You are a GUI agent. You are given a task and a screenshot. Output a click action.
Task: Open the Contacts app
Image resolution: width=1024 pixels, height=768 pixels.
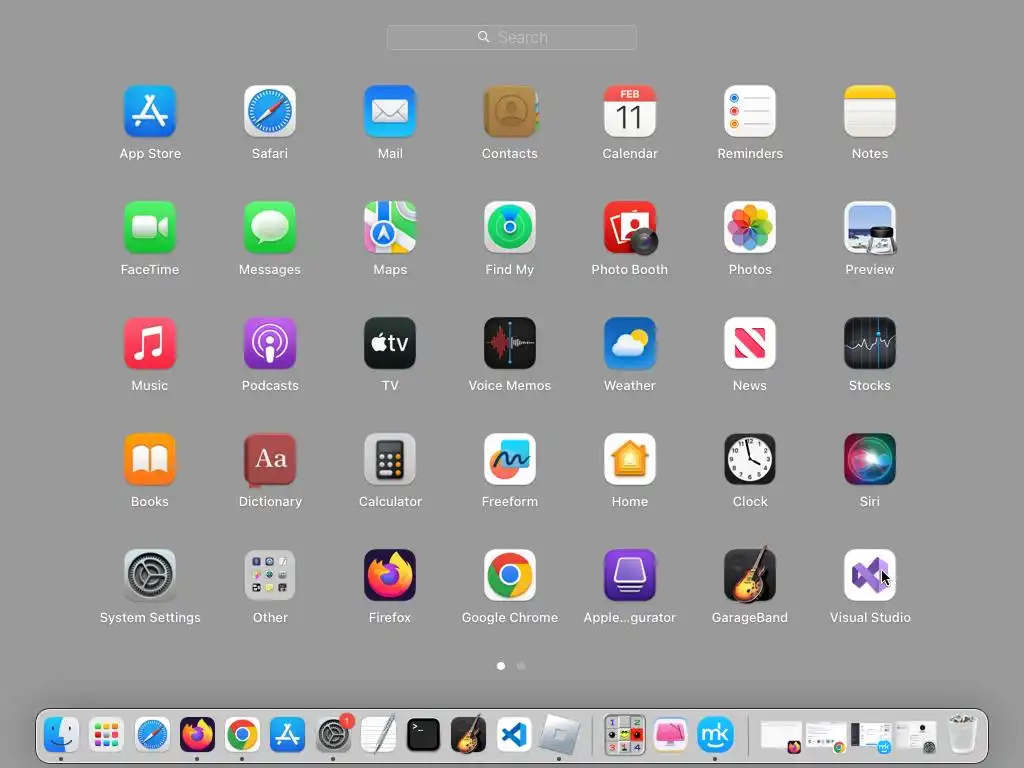pyautogui.click(x=510, y=111)
